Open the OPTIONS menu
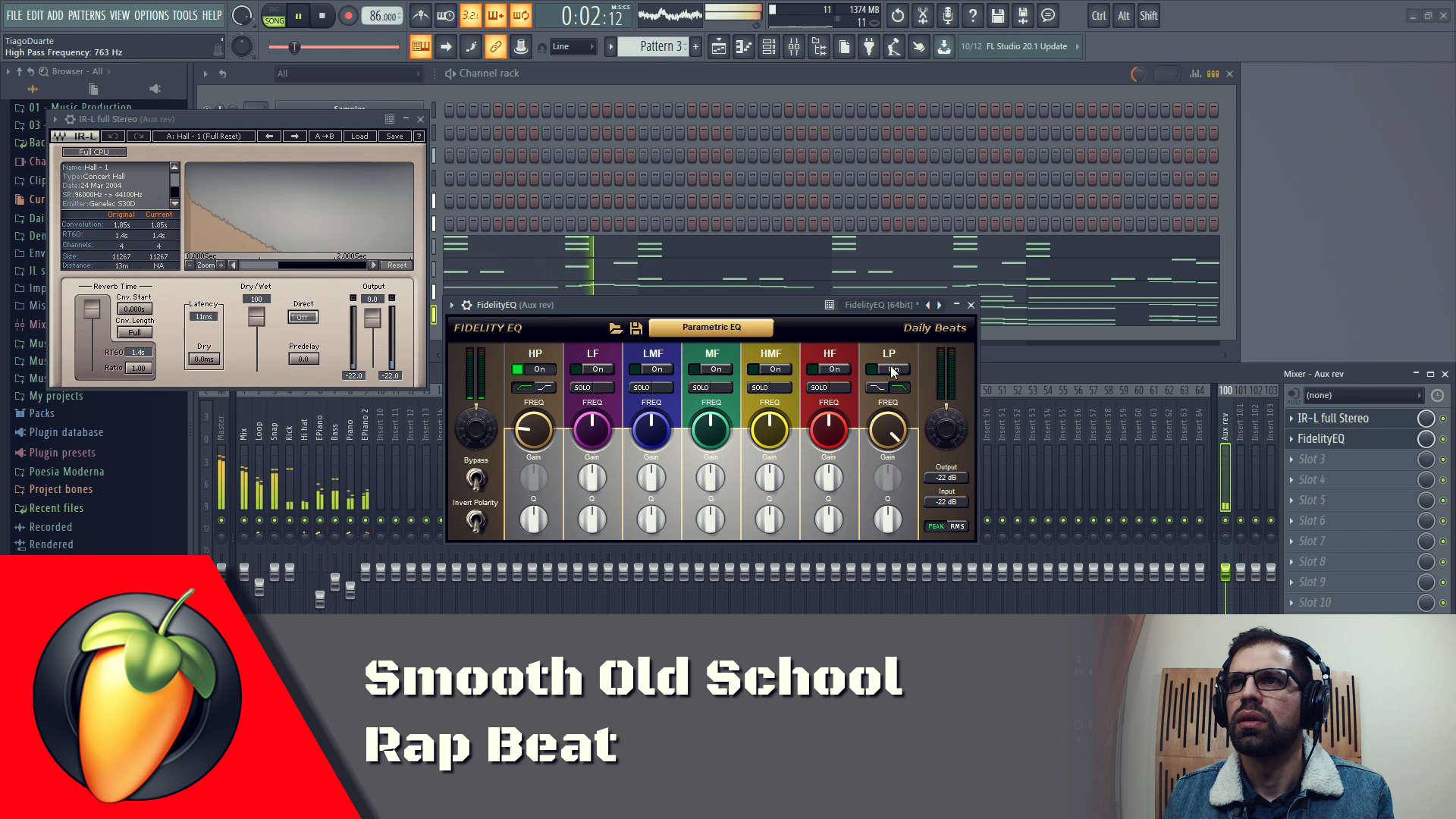 [x=152, y=15]
